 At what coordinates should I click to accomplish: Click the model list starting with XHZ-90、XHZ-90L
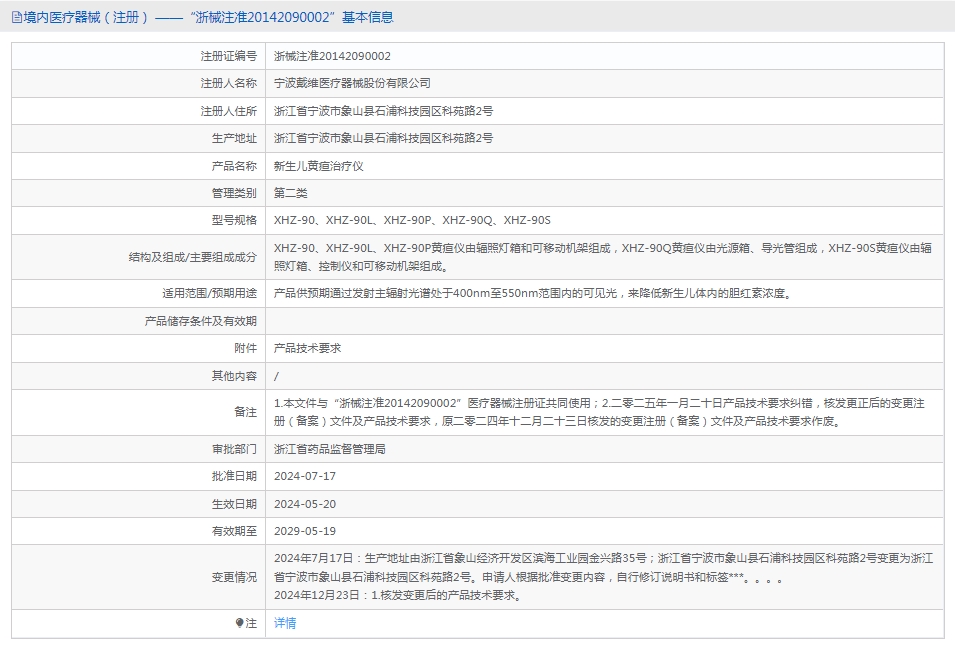click(x=412, y=220)
